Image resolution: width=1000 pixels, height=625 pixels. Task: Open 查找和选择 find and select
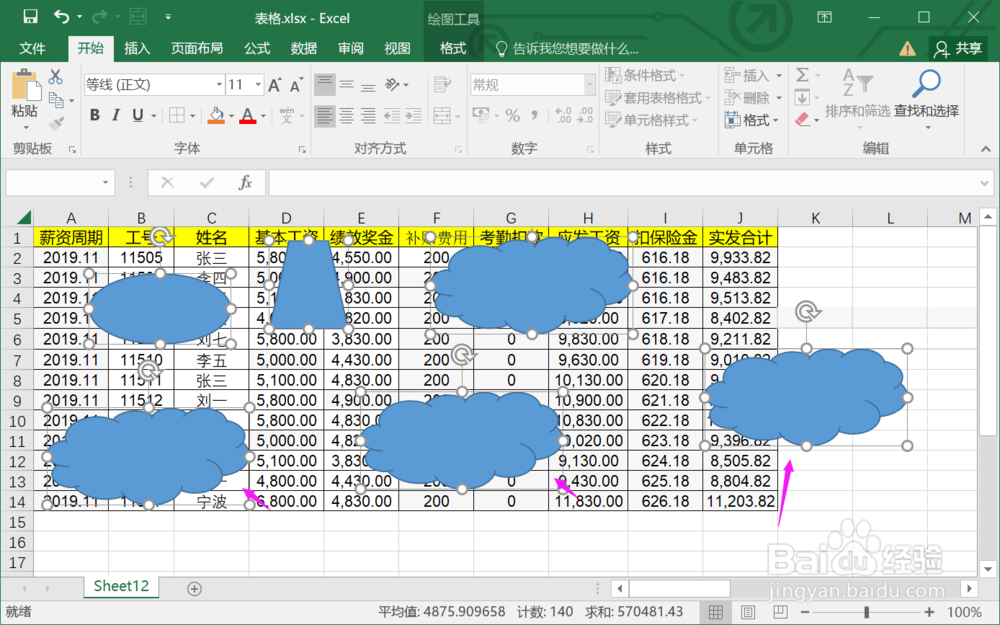927,97
